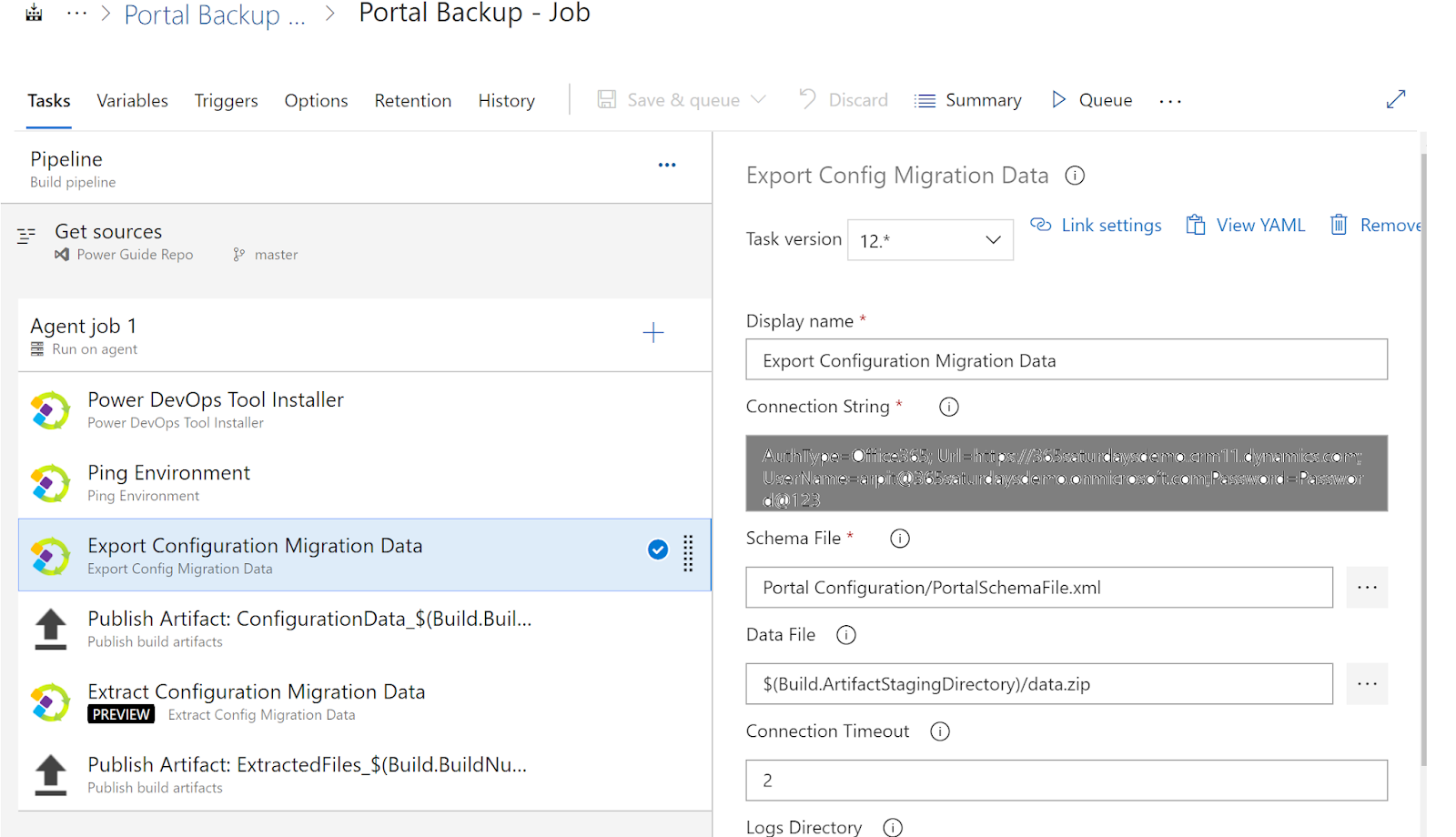Screen dimensions: 1456x837
Task: Add a task with the plus button on Agent job 1
Action: click(652, 333)
